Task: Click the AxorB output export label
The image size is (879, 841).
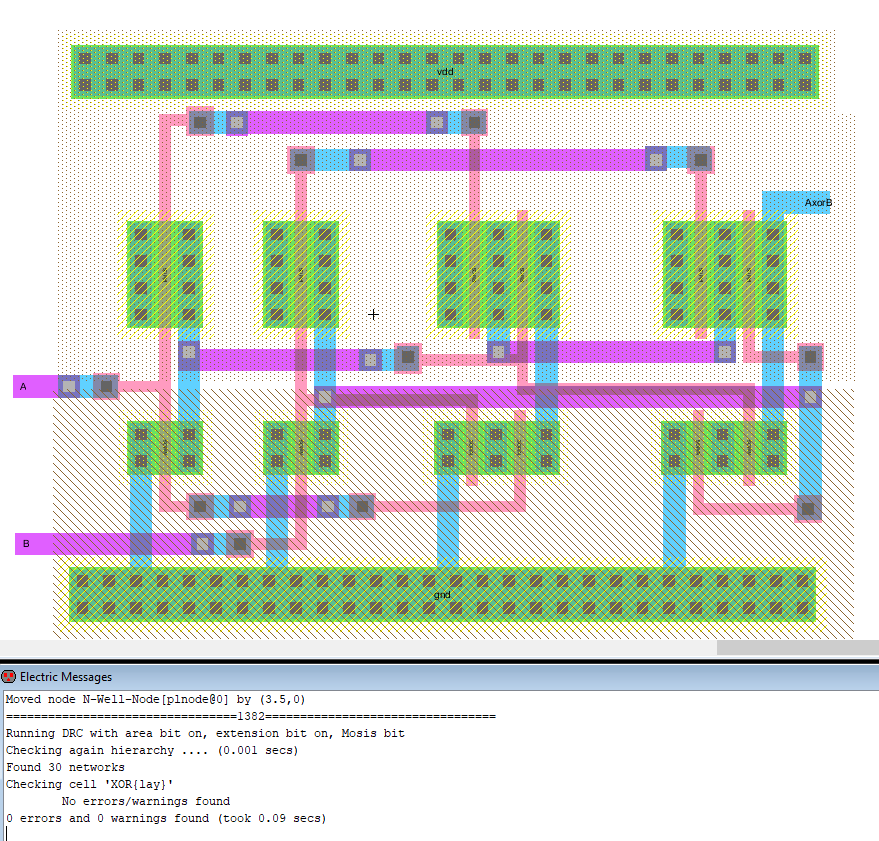Action: click(x=817, y=203)
